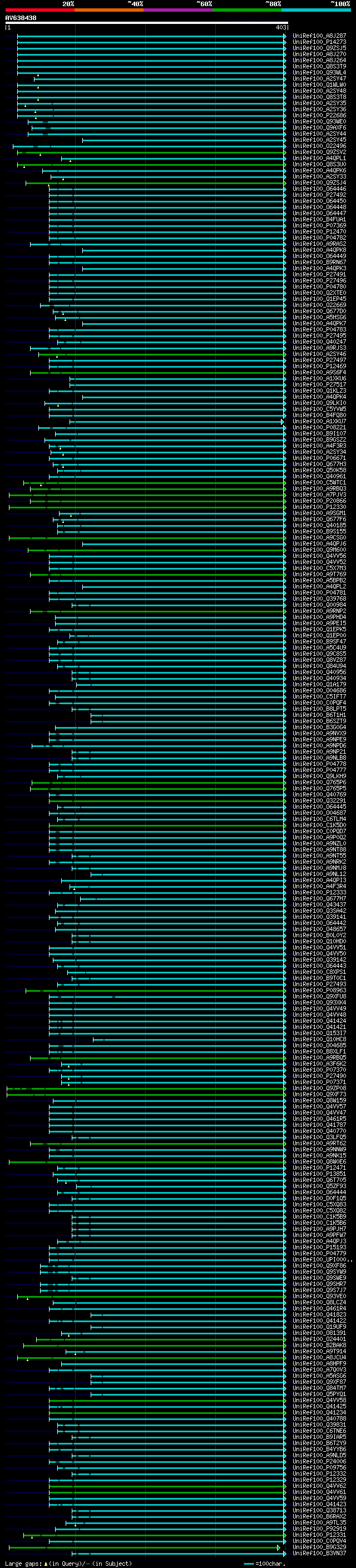Select hit label UniRef100_P24006

[x=319, y=1461]
